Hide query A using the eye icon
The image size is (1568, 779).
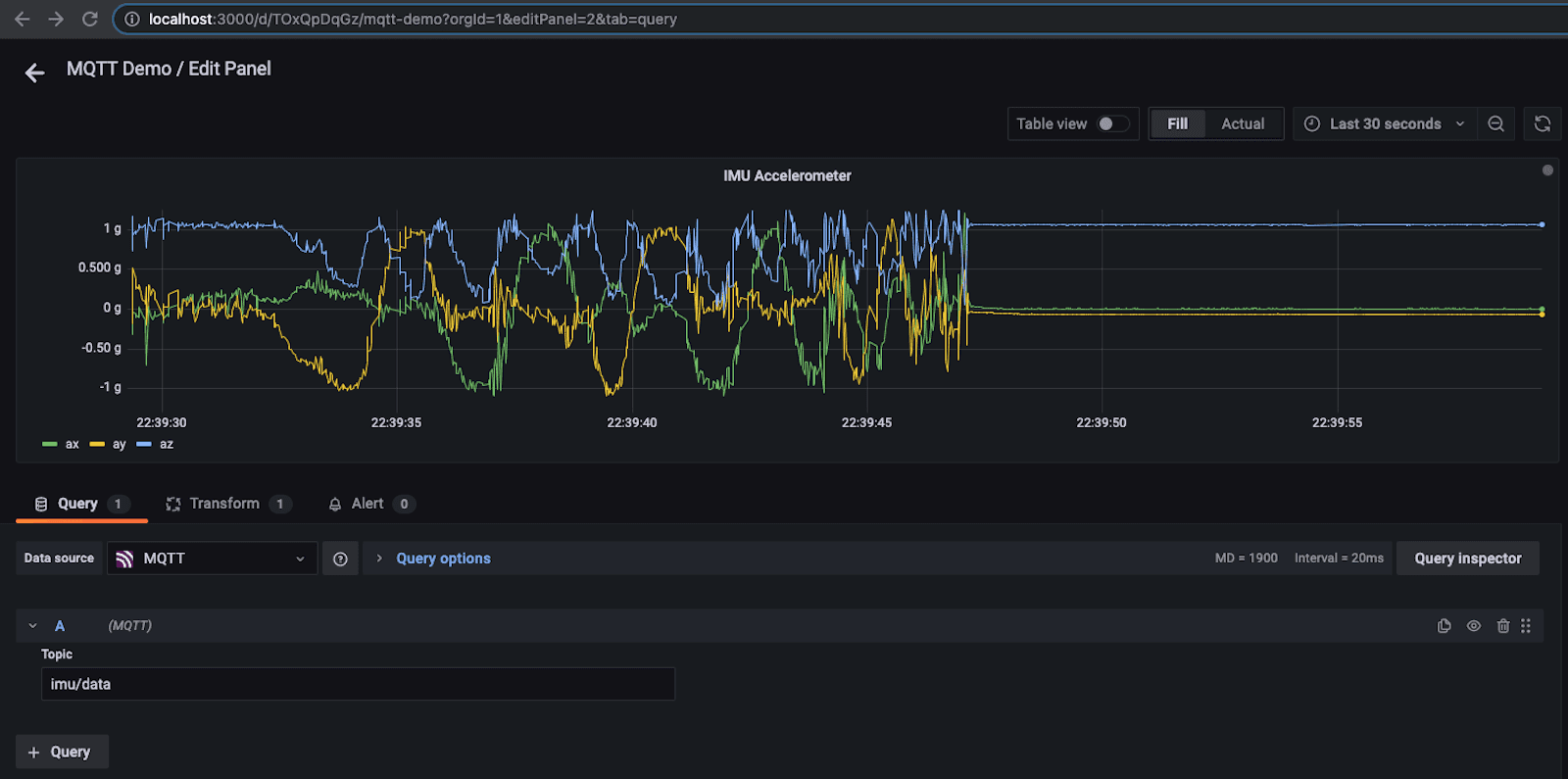point(1474,626)
